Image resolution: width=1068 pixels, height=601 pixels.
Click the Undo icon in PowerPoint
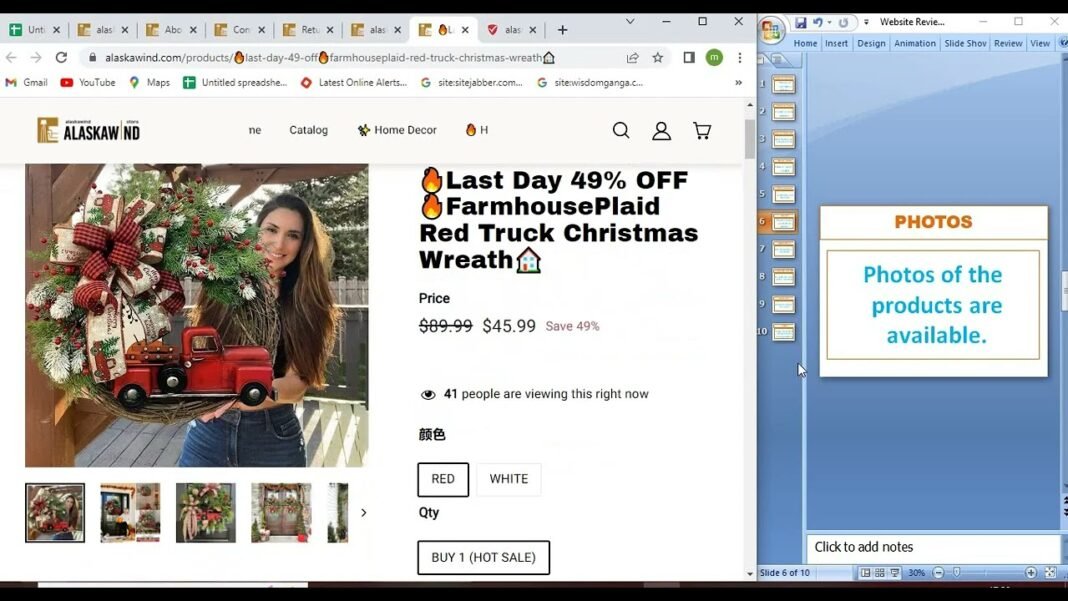[x=817, y=22]
